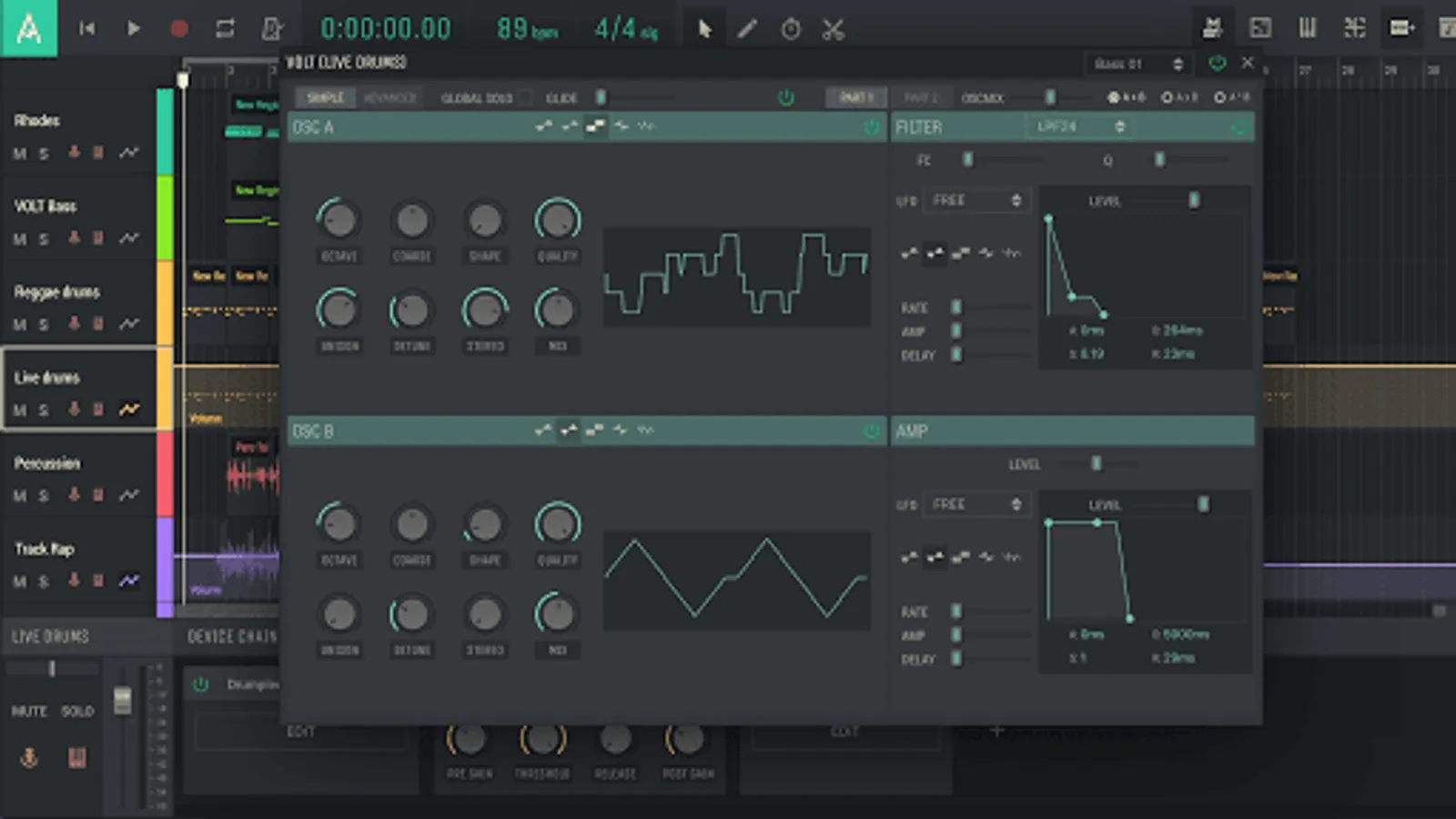Click the 0:00:00.00 time display
The width and height of the screenshot is (1456, 819).
pos(386,29)
